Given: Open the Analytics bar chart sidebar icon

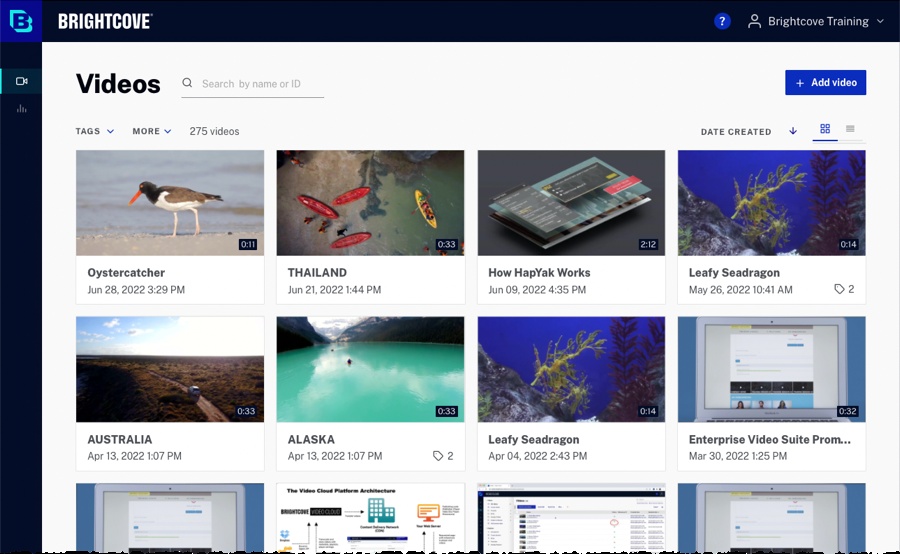Looking at the screenshot, I should pyautogui.click(x=22, y=109).
